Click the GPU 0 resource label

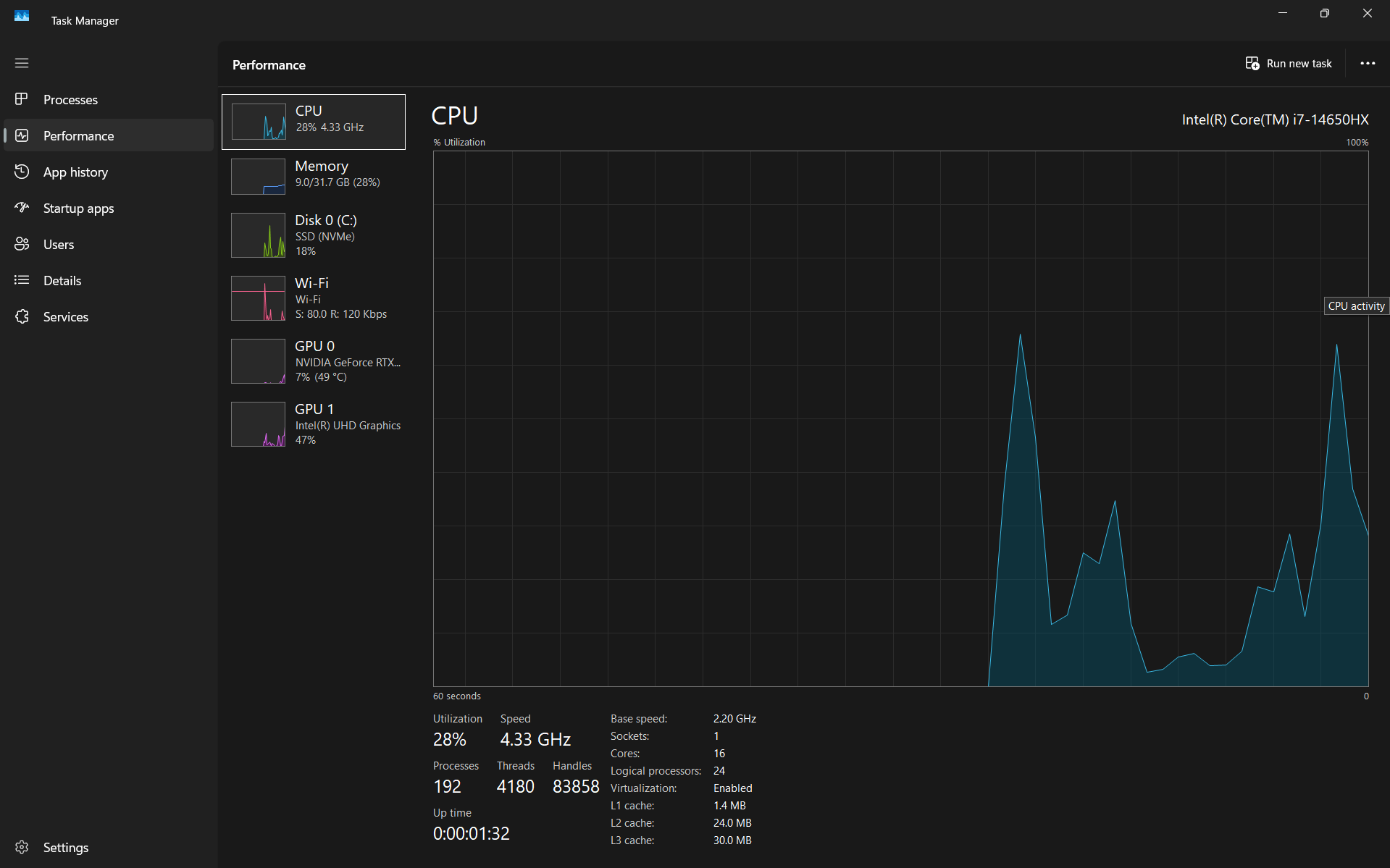click(x=314, y=346)
